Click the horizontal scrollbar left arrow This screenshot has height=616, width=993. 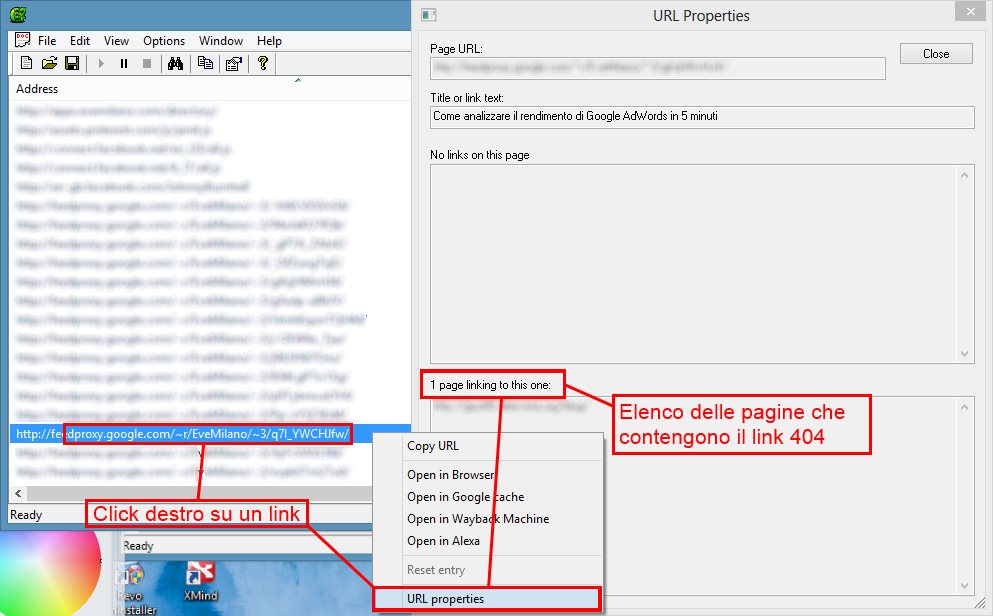pos(18,493)
